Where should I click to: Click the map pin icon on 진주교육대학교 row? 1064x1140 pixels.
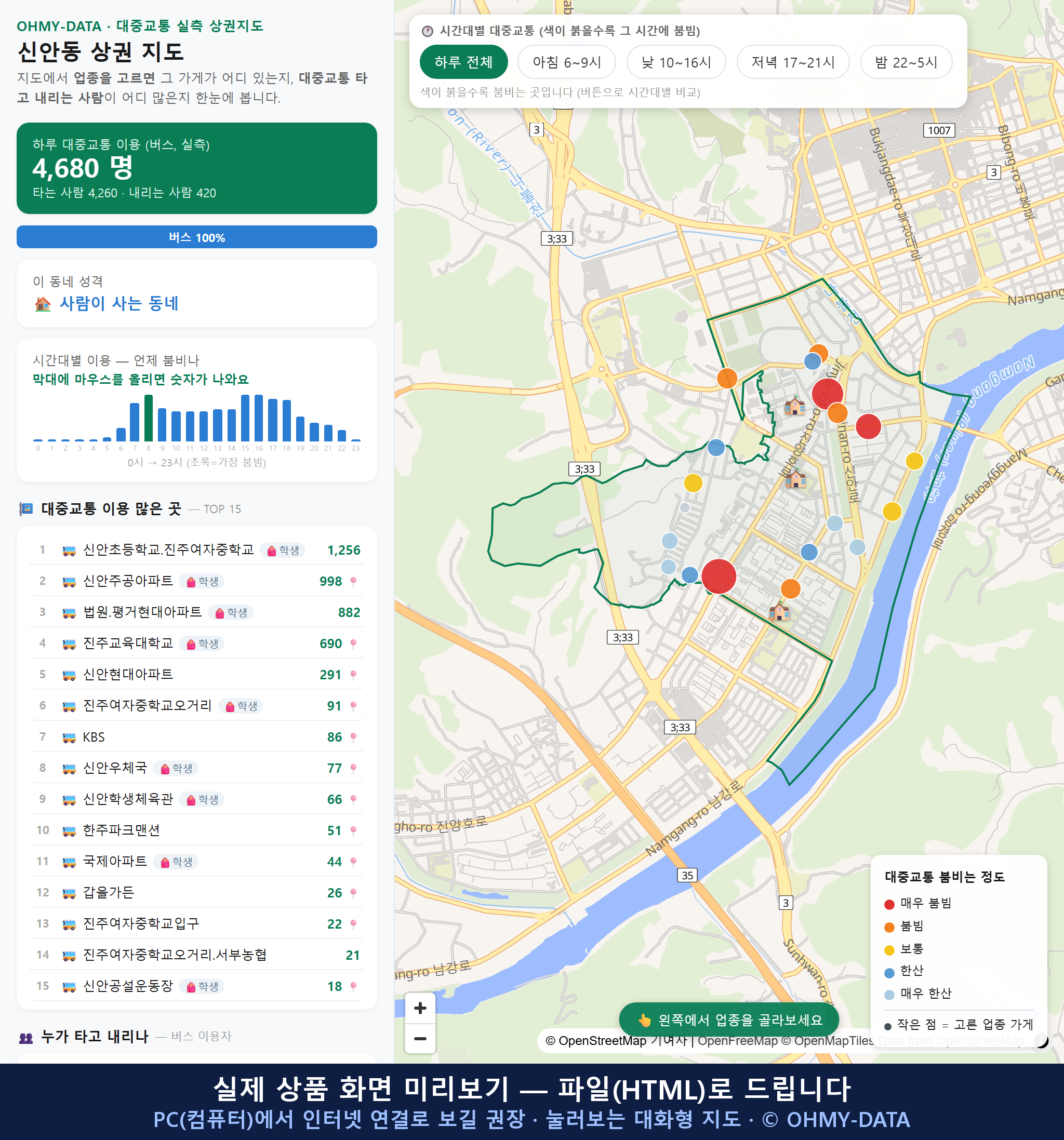pos(353,644)
